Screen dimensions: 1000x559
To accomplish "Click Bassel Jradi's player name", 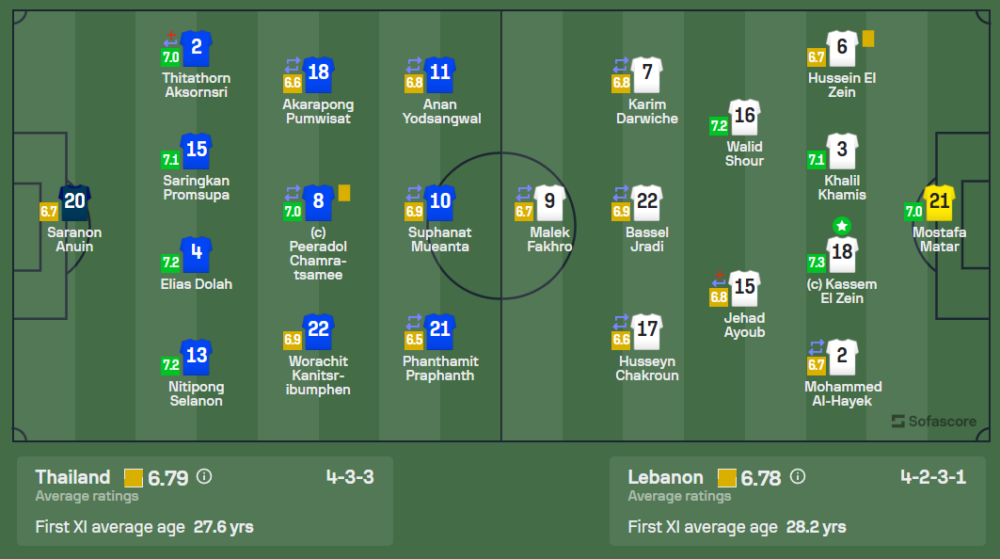I will [647, 239].
